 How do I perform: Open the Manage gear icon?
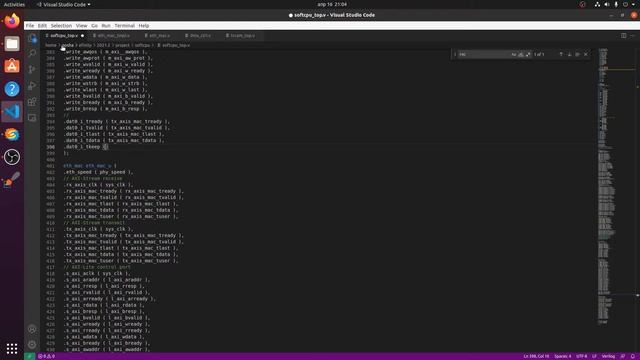pyautogui.click(x=32, y=344)
